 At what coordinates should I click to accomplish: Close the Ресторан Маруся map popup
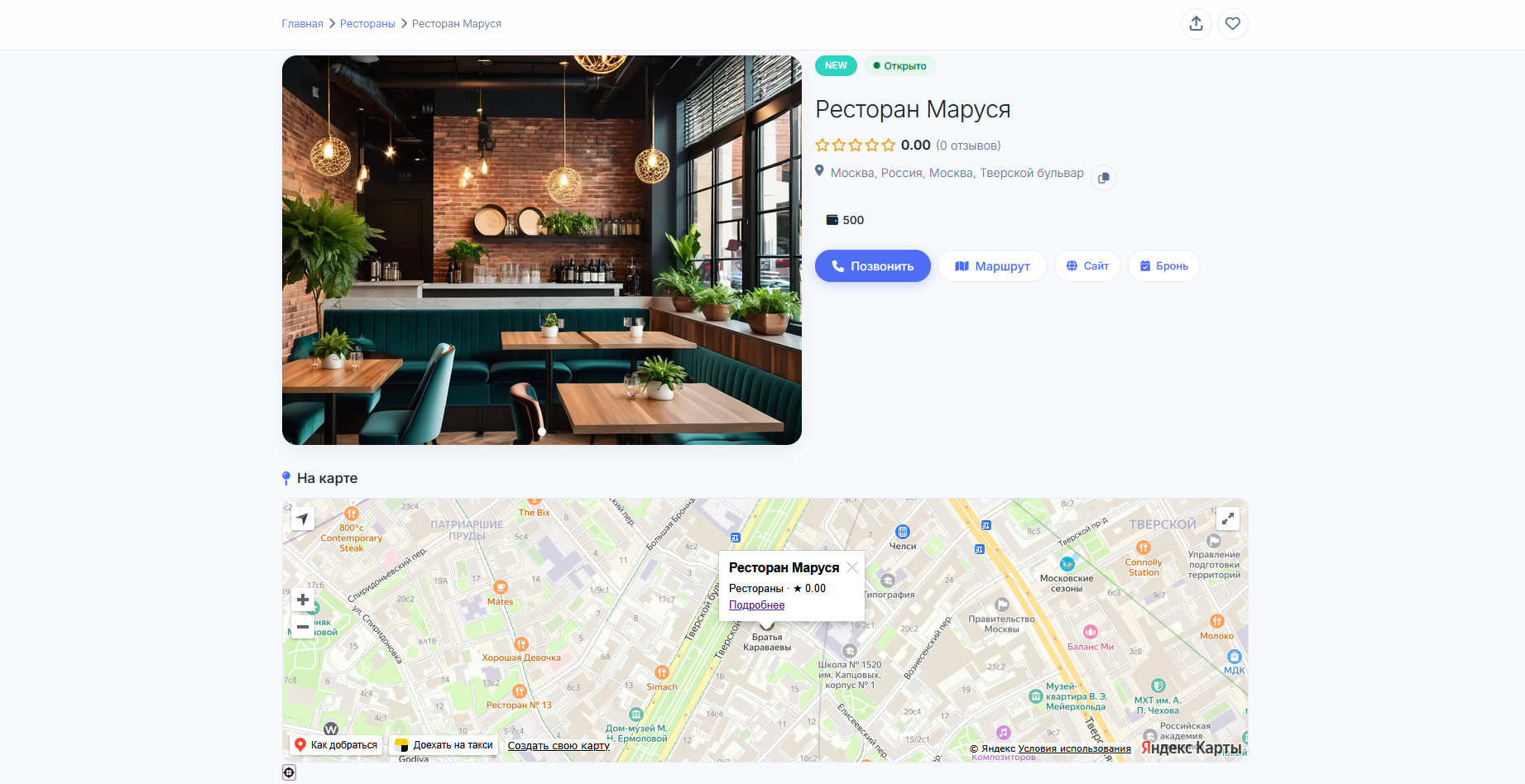pyautogui.click(x=852, y=567)
